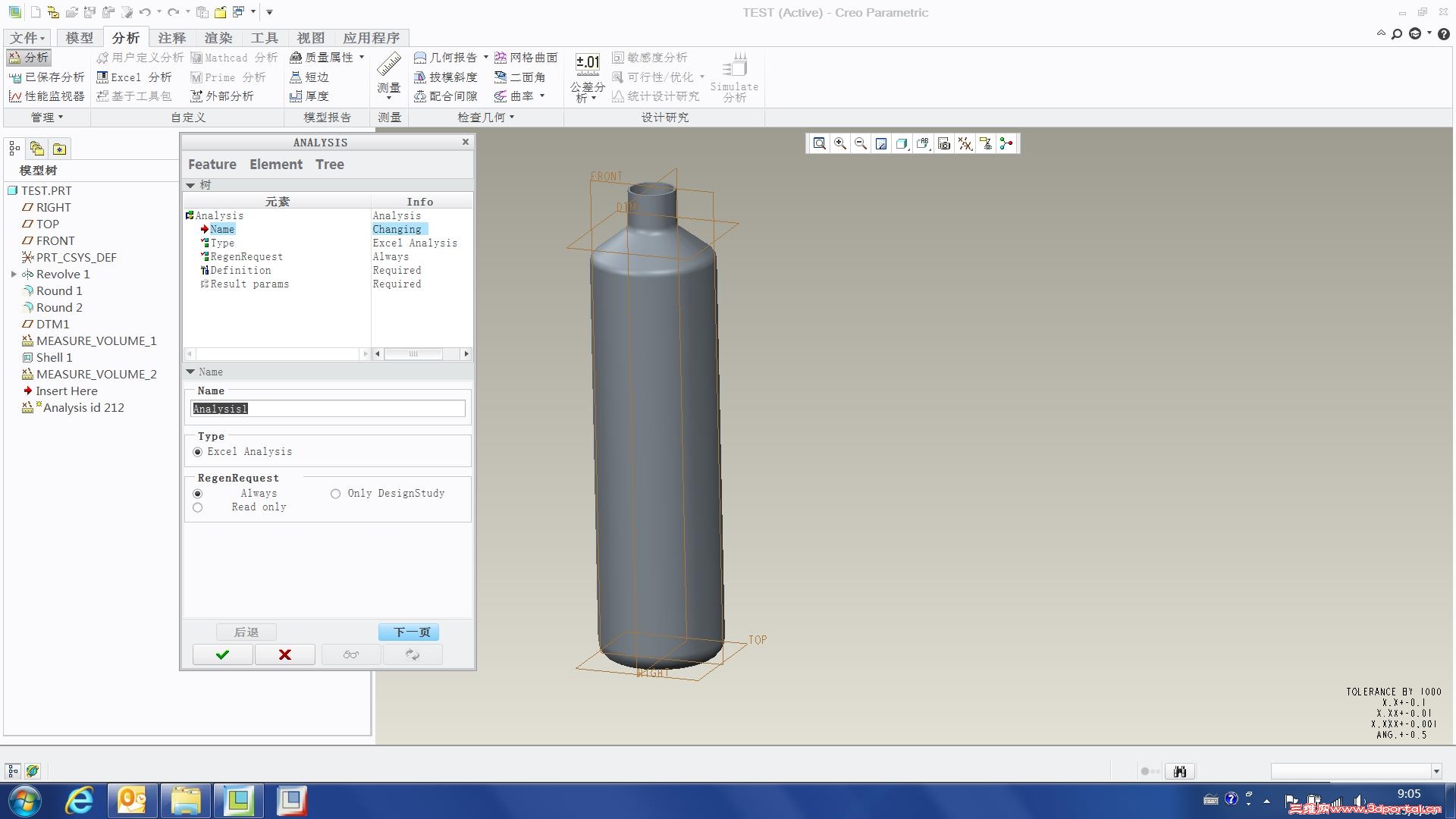Click the annotation display icon
The height and width of the screenshot is (819, 1456).
986,143
